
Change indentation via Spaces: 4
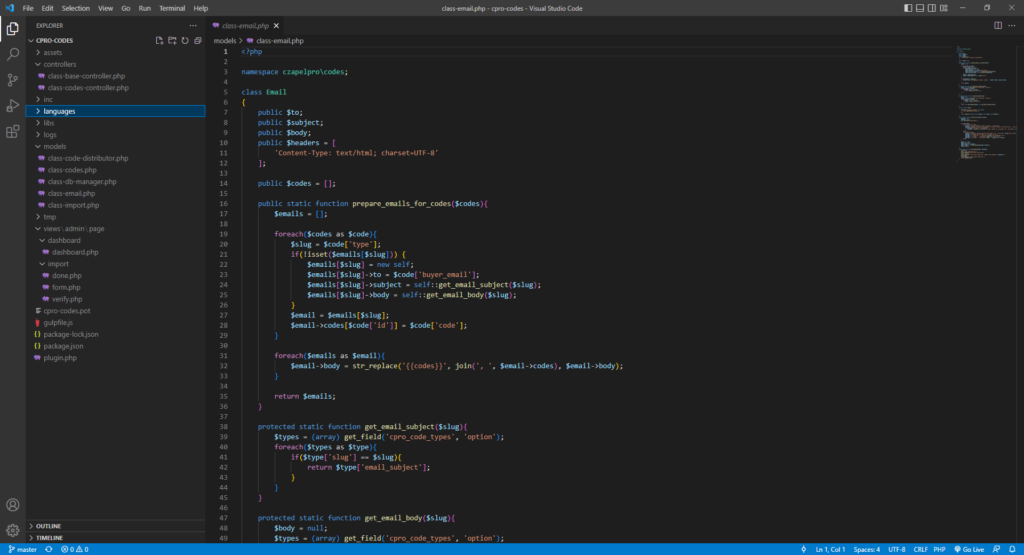[x=867, y=550]
